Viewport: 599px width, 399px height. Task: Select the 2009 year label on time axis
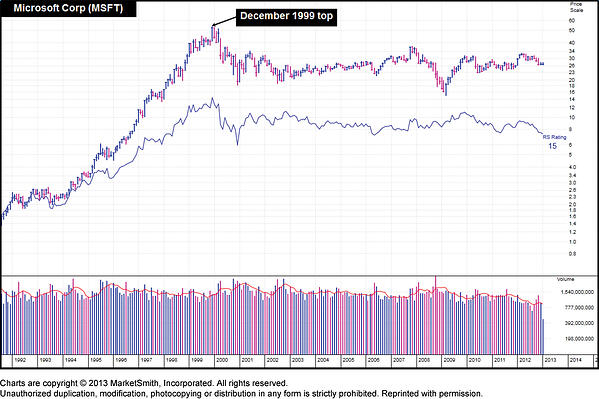click(449, 360)
